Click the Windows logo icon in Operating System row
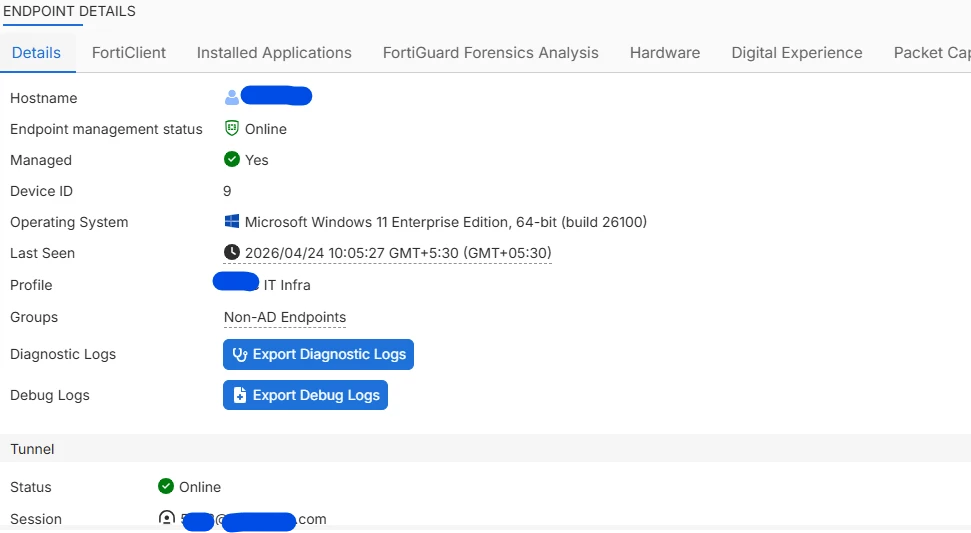971x533 pixels. point(232,221)
